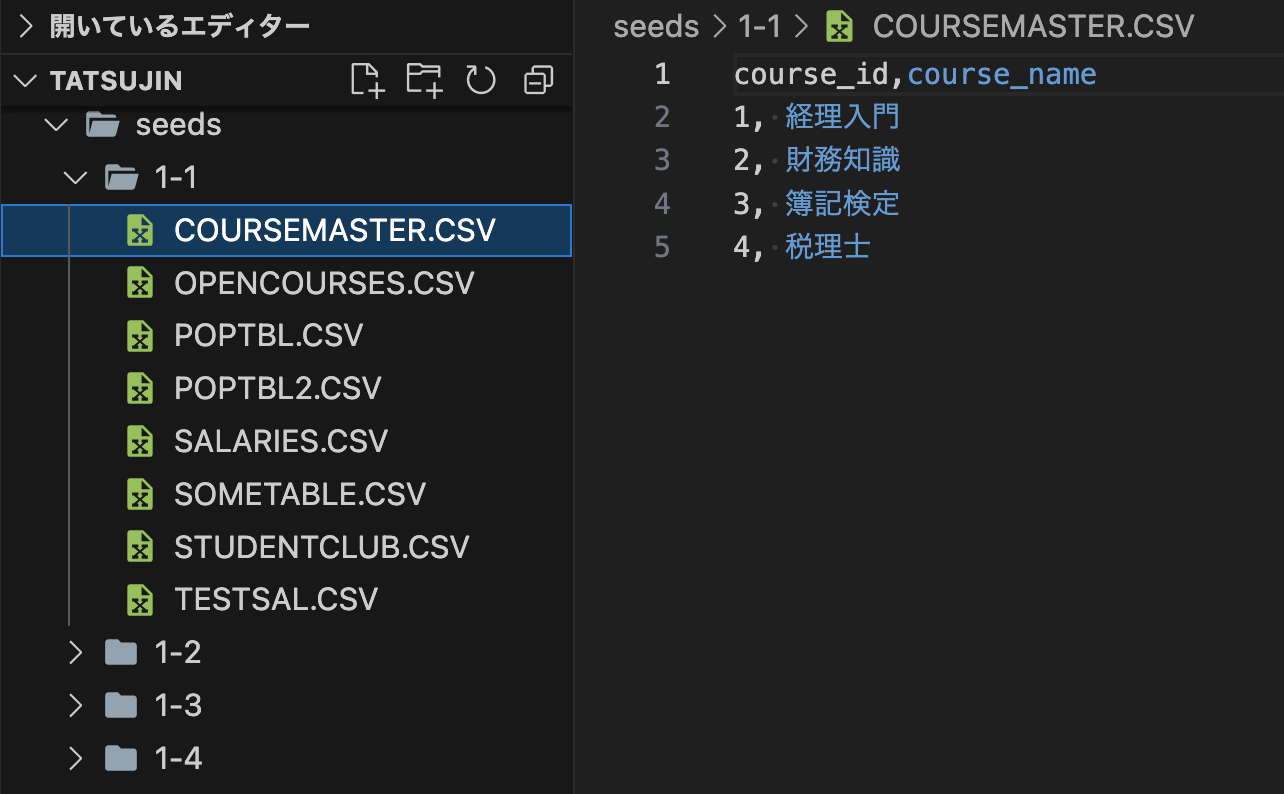The image size is (1284, 794).
Task: Open POPTBL.CSV from the file tree
Action: [266, 335]
